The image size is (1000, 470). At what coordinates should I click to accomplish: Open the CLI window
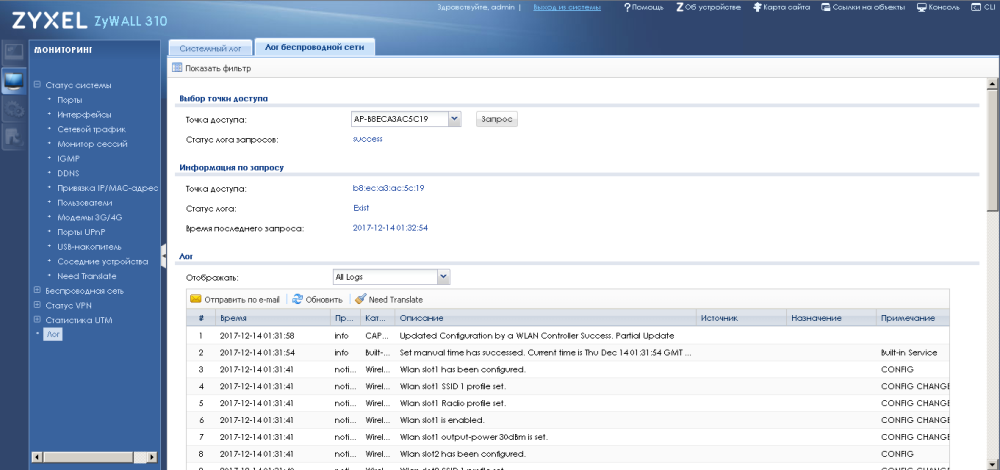983,7
